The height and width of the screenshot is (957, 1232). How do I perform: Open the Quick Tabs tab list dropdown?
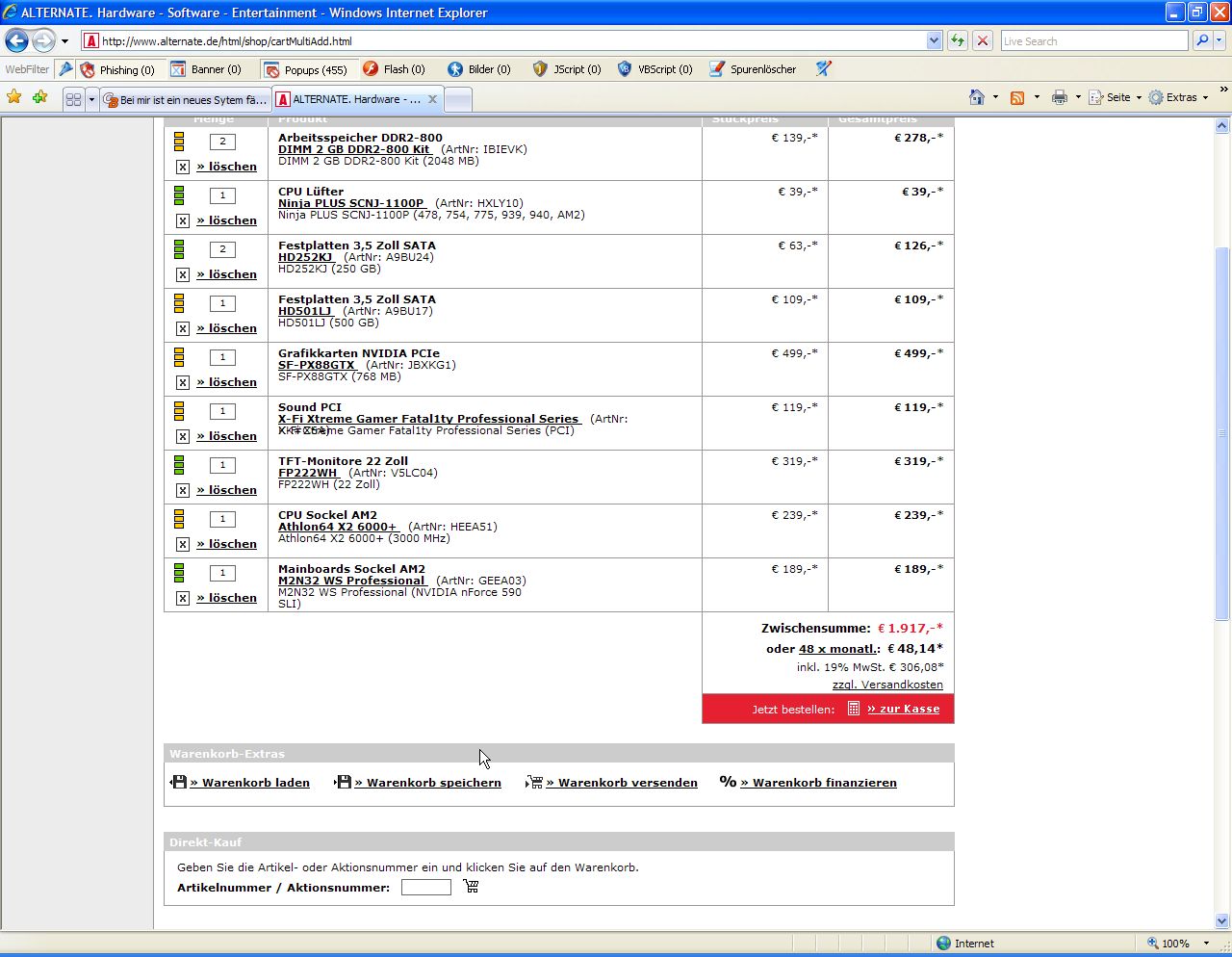[91, 99]
